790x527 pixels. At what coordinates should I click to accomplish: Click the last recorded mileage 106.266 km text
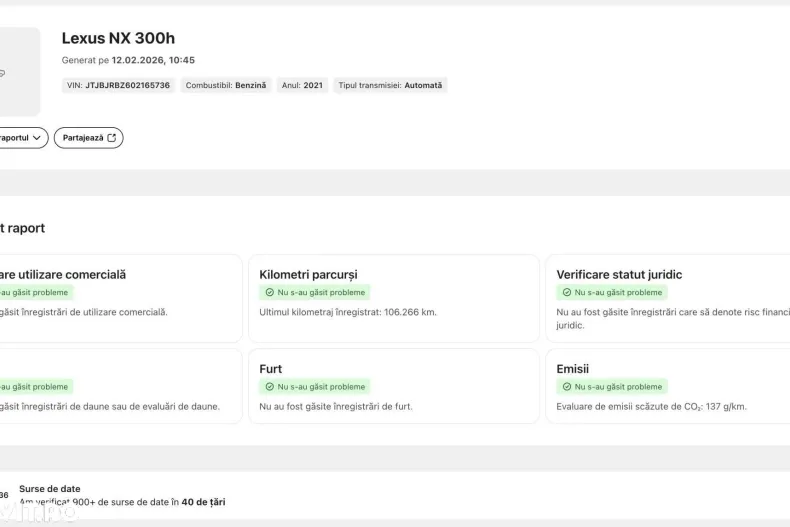pos(348,312)
